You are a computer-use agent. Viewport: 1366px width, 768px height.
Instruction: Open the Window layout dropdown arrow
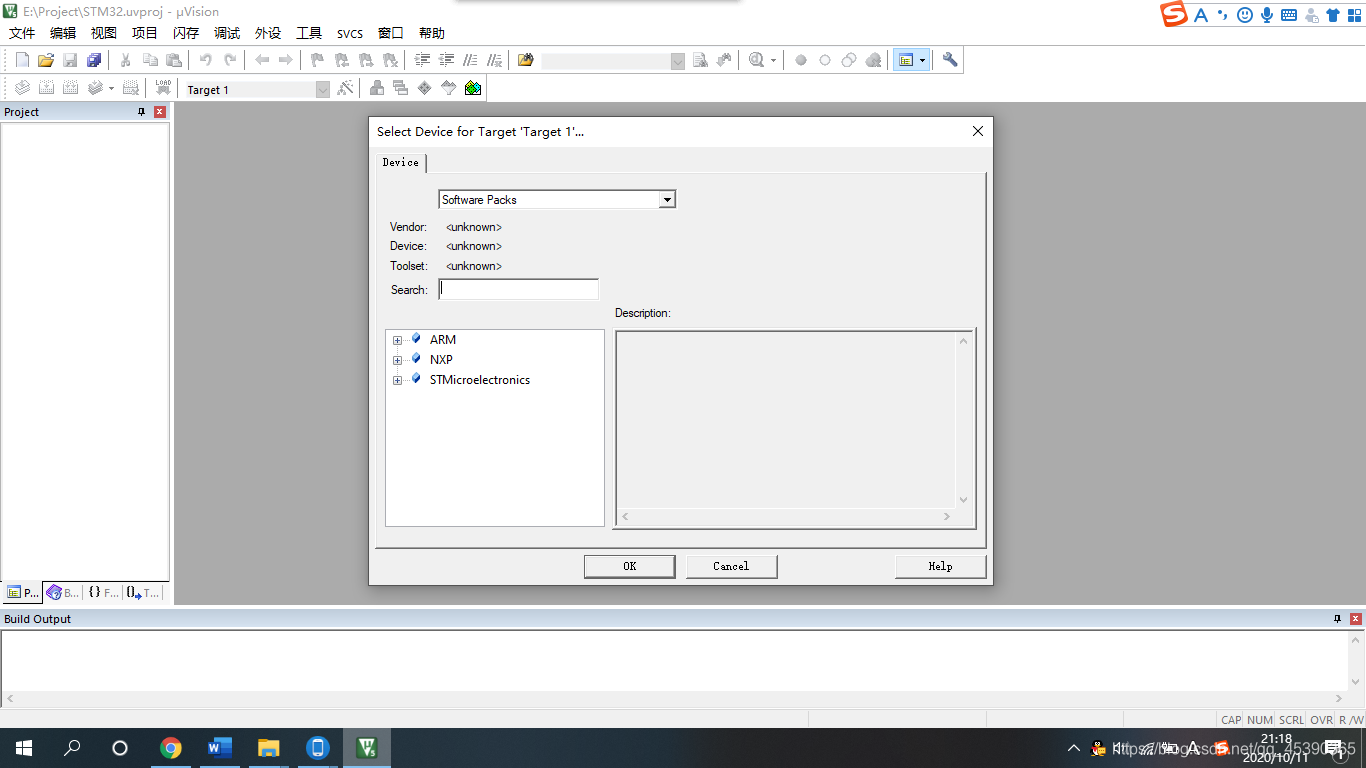click(923, 60)
